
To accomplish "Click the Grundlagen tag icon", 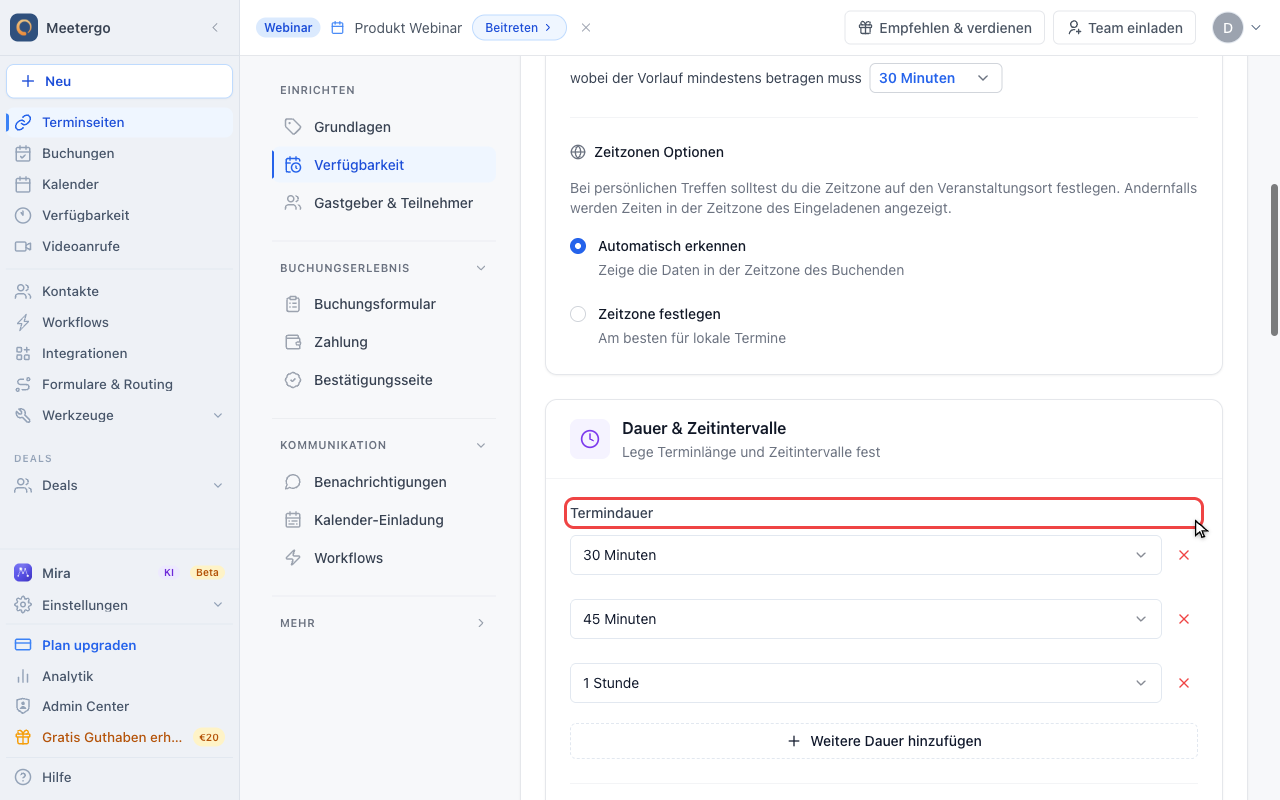I will tap(293, 127).
